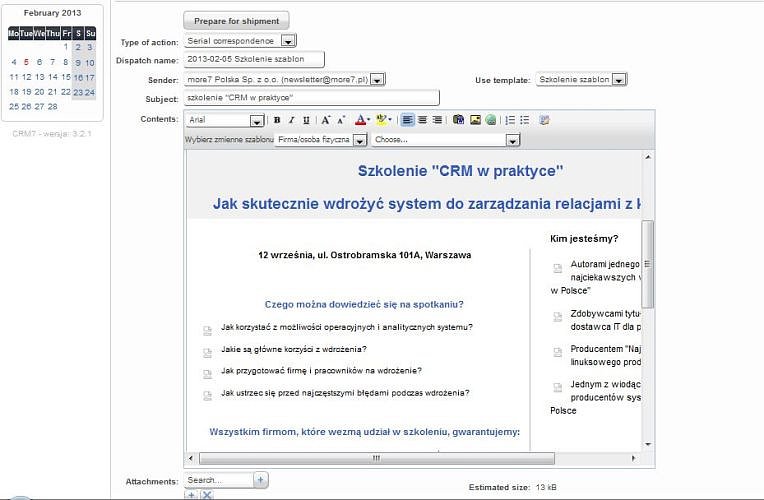The width and height of the screenshot is (764, 500).
Task: Click heading Czego można dowiedzieć się na spotkaniu?
Action: [x=364, y=305]
